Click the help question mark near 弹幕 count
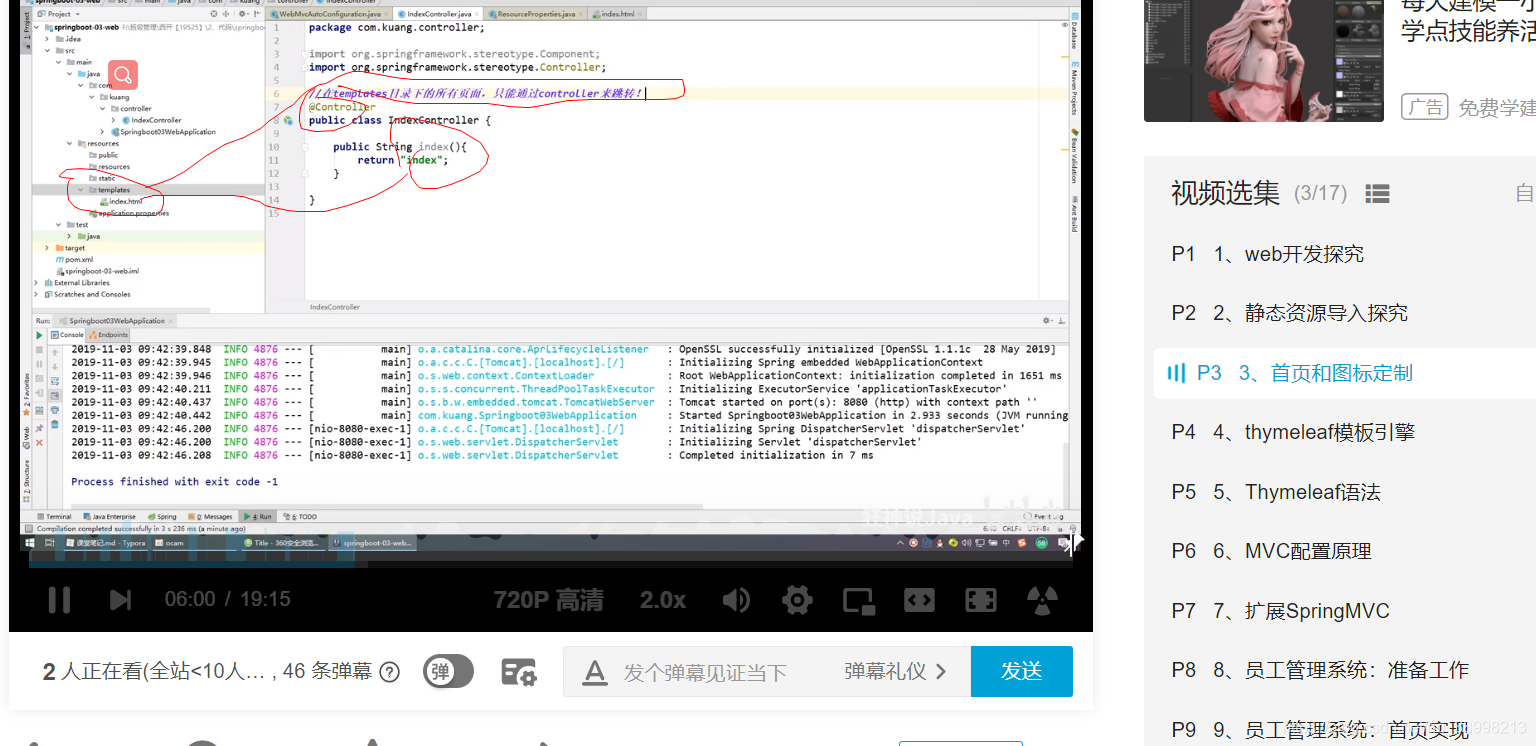Viewport: 1536px width, 746px height. tap(389, 671)
